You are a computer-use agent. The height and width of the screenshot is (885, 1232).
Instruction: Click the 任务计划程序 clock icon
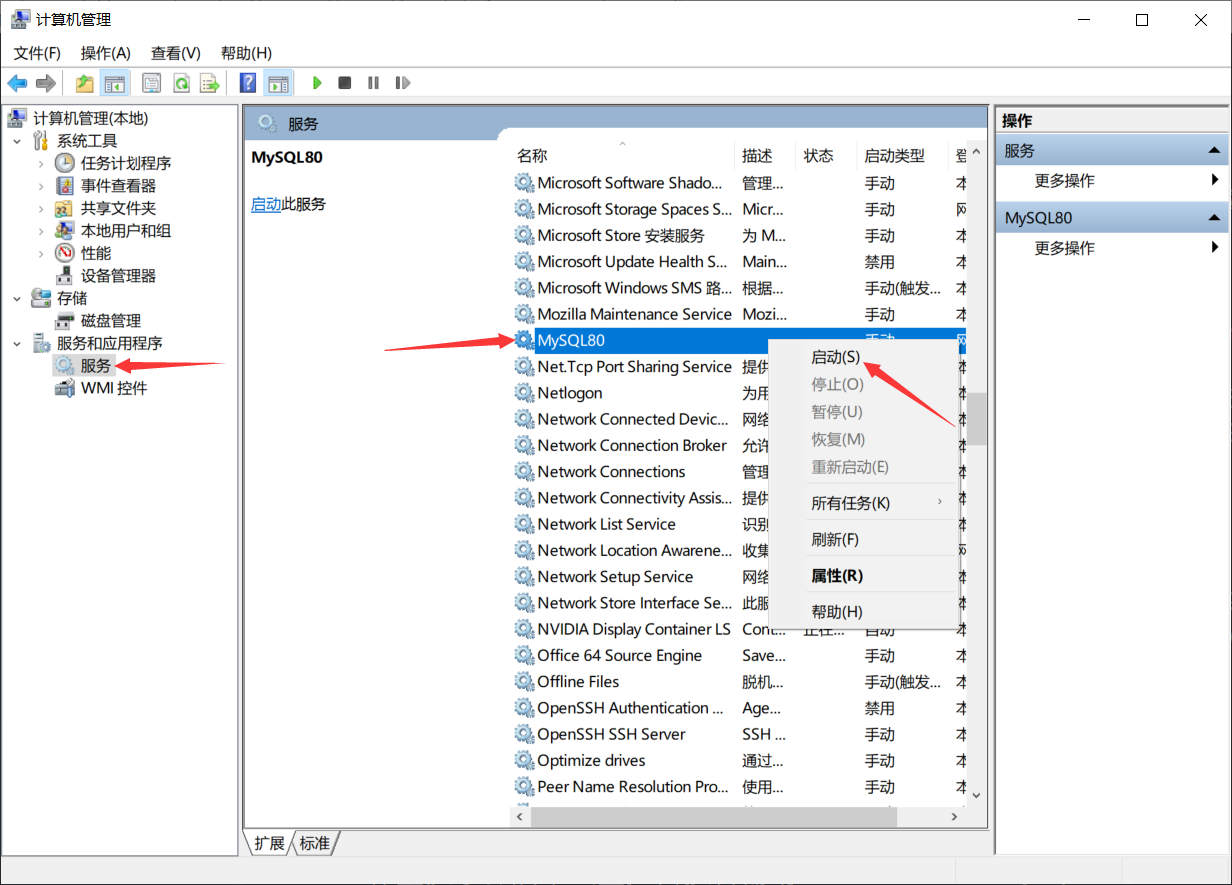click(x=65, y=163)
